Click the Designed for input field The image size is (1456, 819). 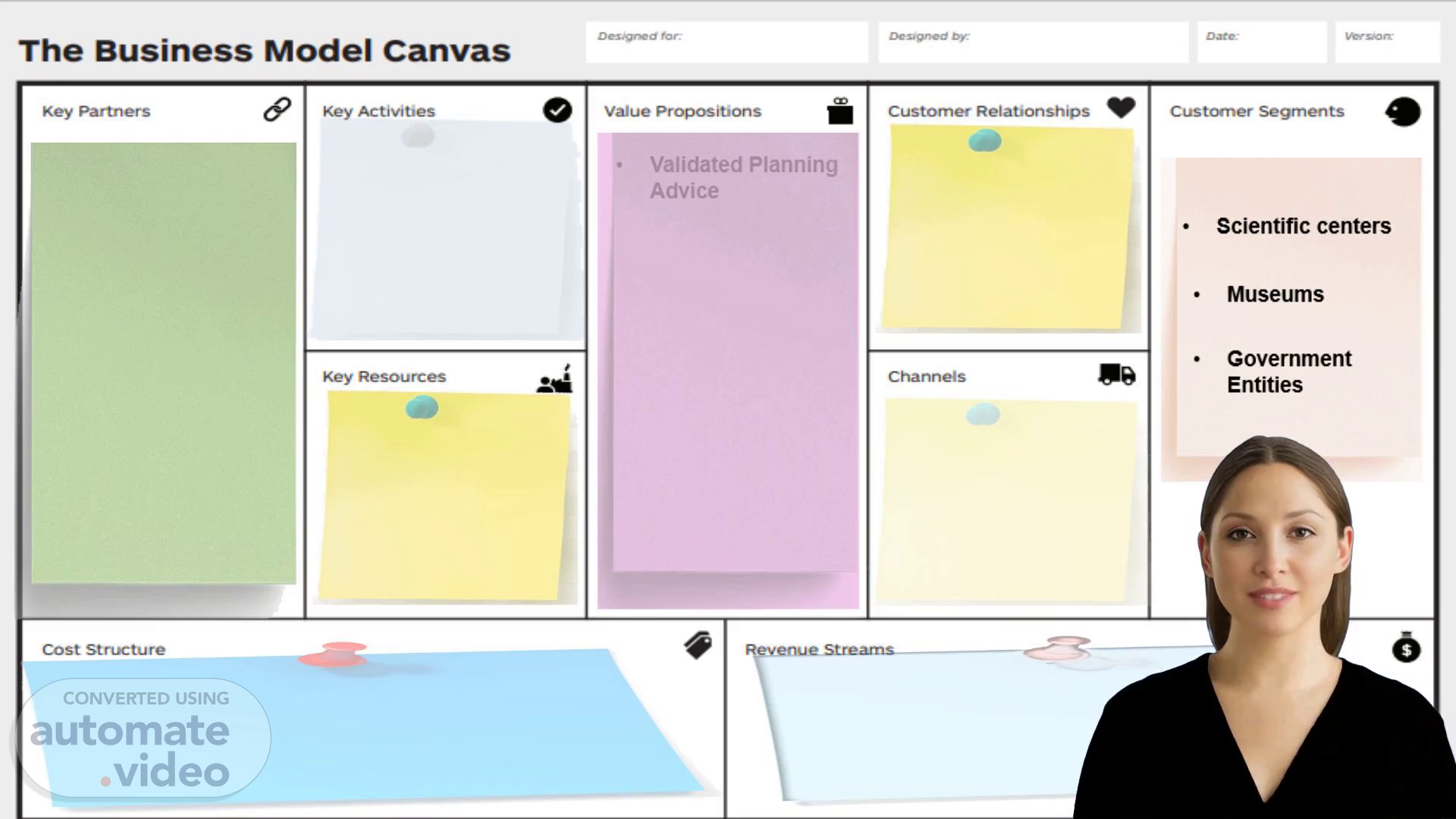[726, 42]
